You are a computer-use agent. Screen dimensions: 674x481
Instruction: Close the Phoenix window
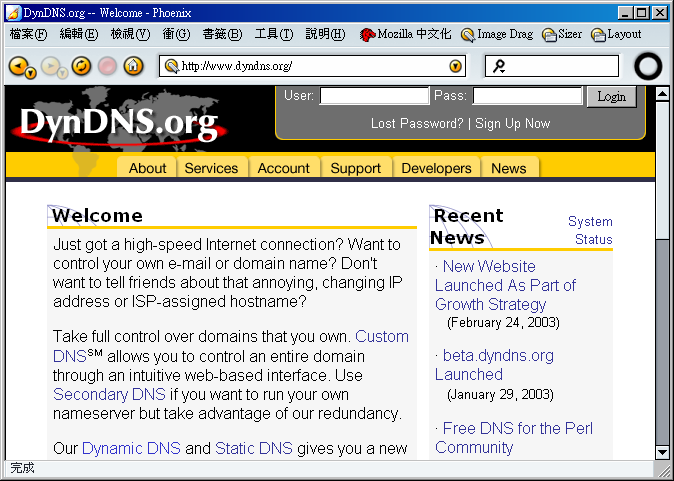(x=659, y=13)
